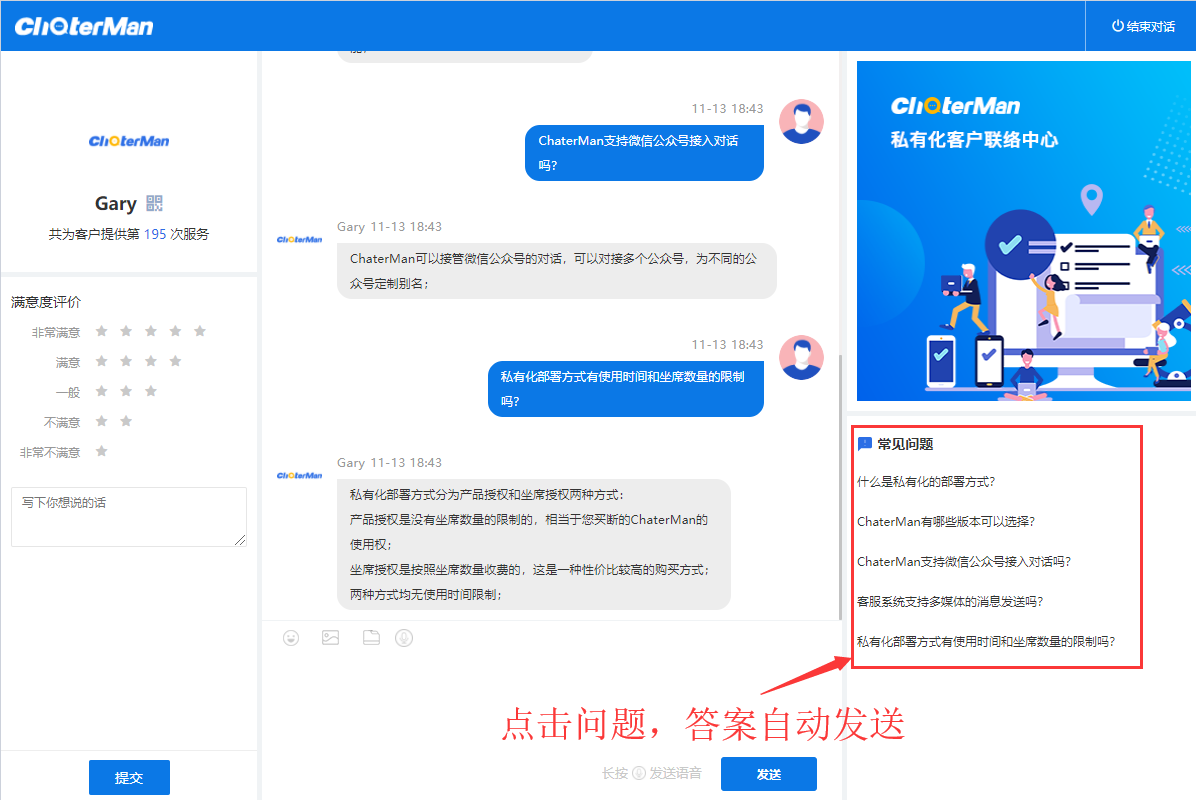Click the send file icon
Image resolution: width=1196 pixels, height=800 pixels.
point(371,638)
